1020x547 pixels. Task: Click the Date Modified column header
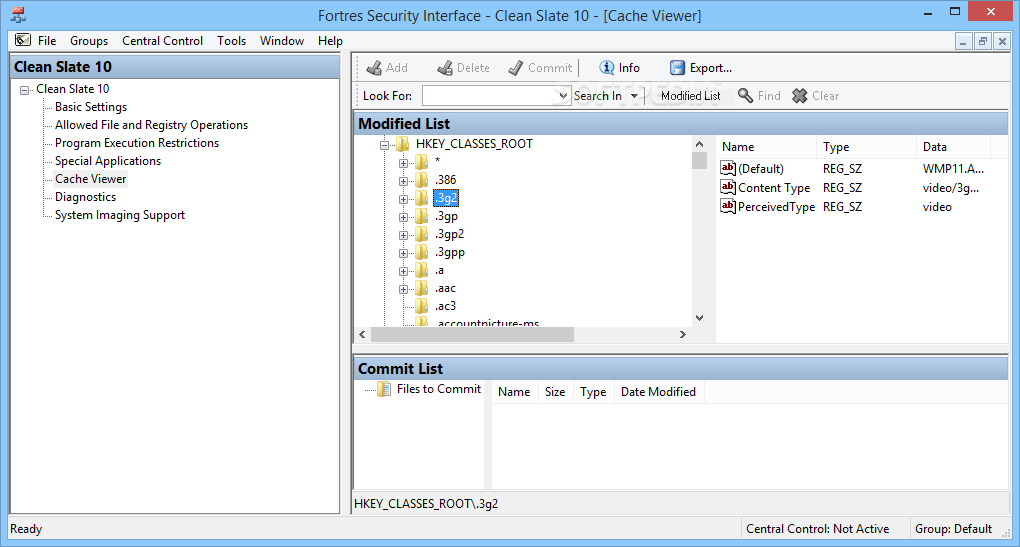tap(658, 392)
